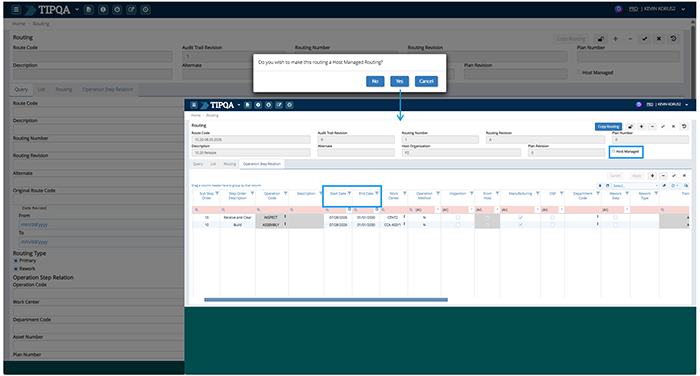The width and height of the screenshot is (700, 376).
Task: Open the Select... dropdown above the grid
Action: pyautogui.click(x=635, y=186)
